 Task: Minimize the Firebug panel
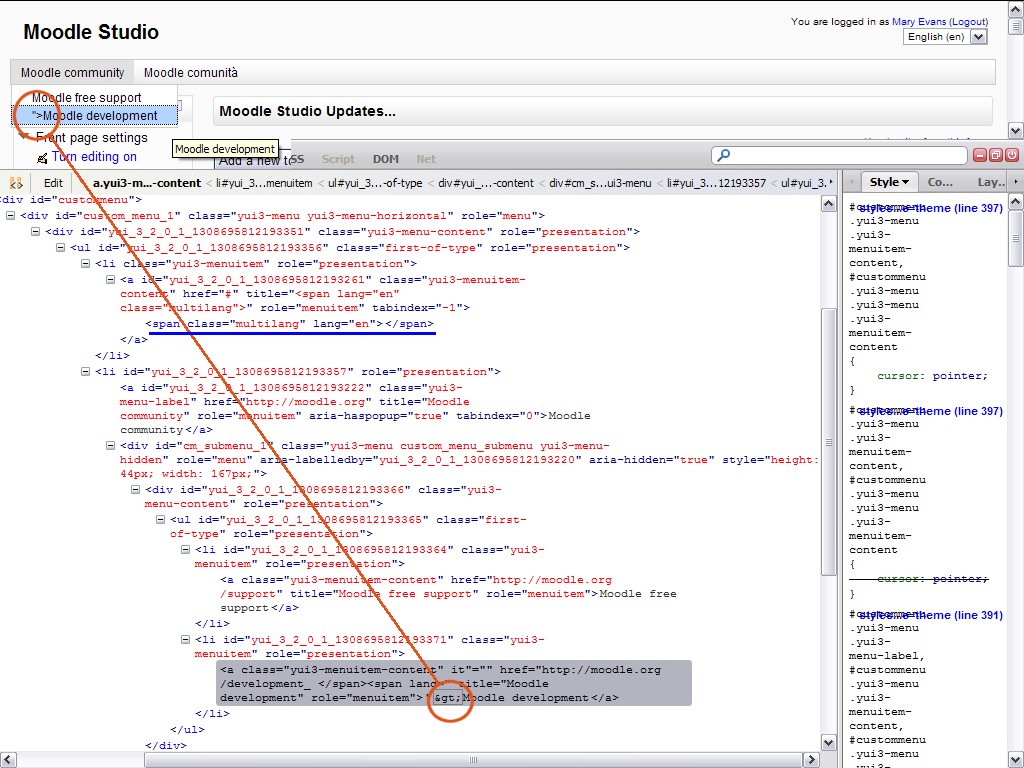point(980,155)
